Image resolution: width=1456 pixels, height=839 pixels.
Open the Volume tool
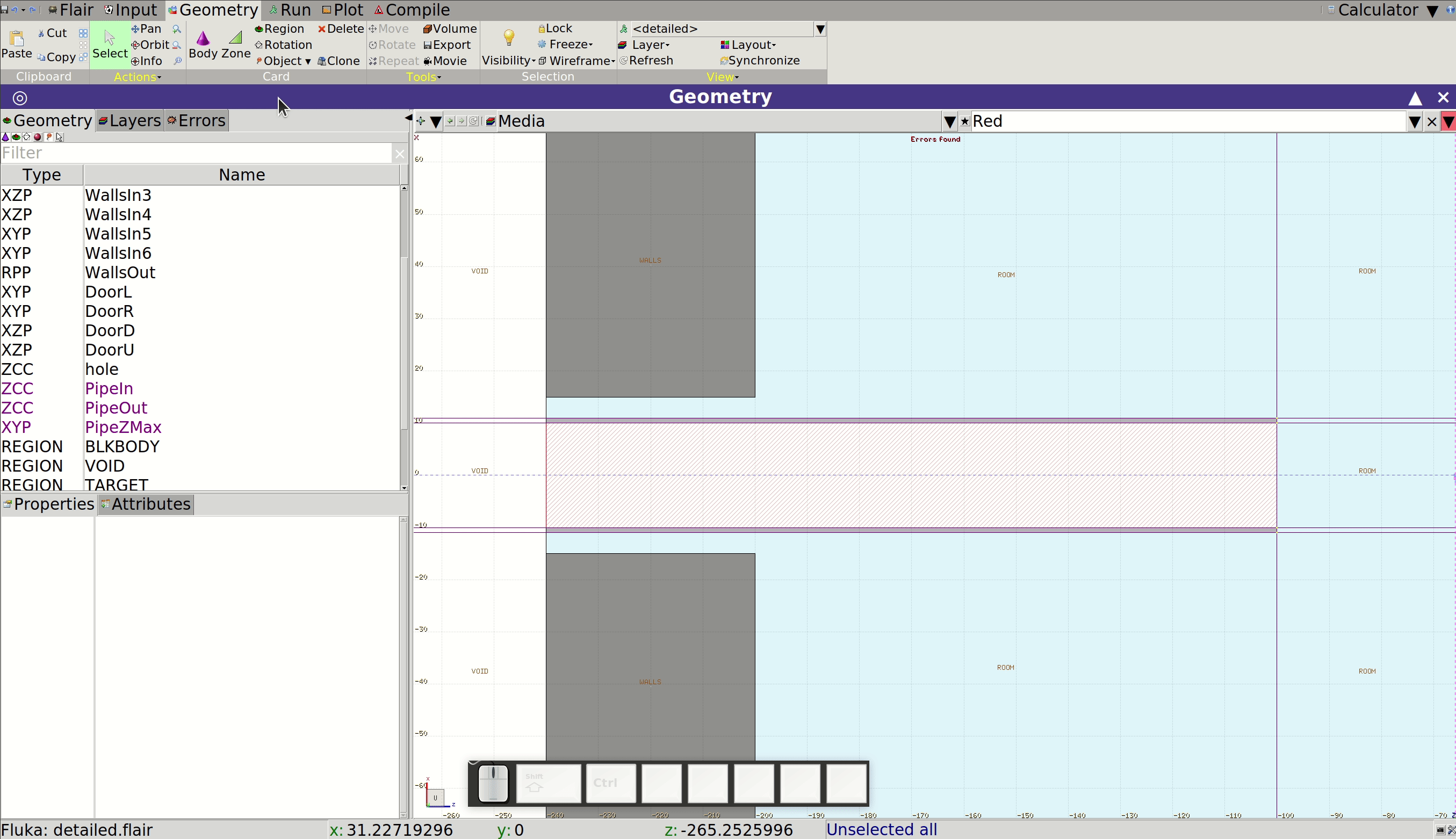[450, 29]
